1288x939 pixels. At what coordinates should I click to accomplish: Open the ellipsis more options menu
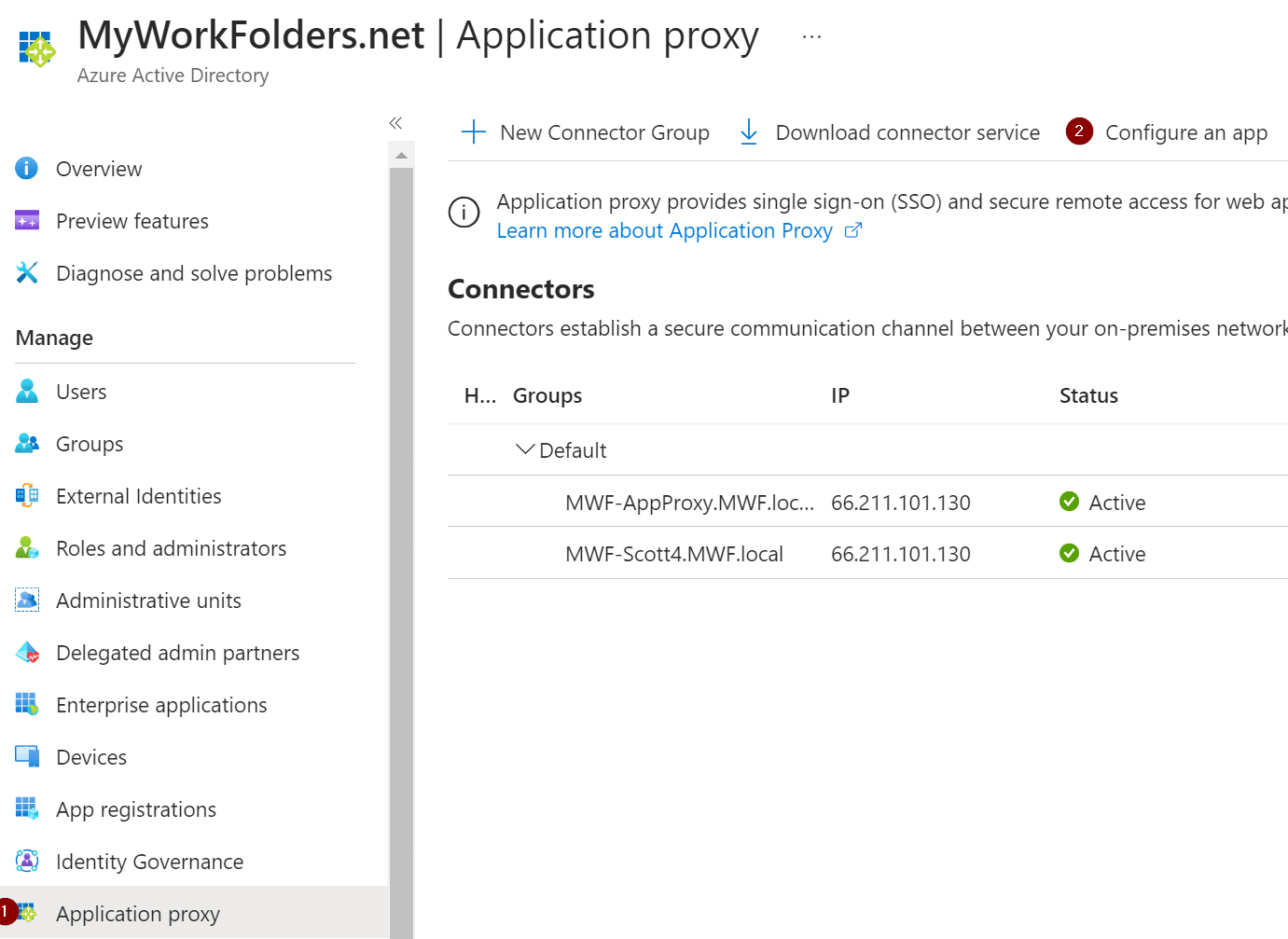(x=811, y=37)
